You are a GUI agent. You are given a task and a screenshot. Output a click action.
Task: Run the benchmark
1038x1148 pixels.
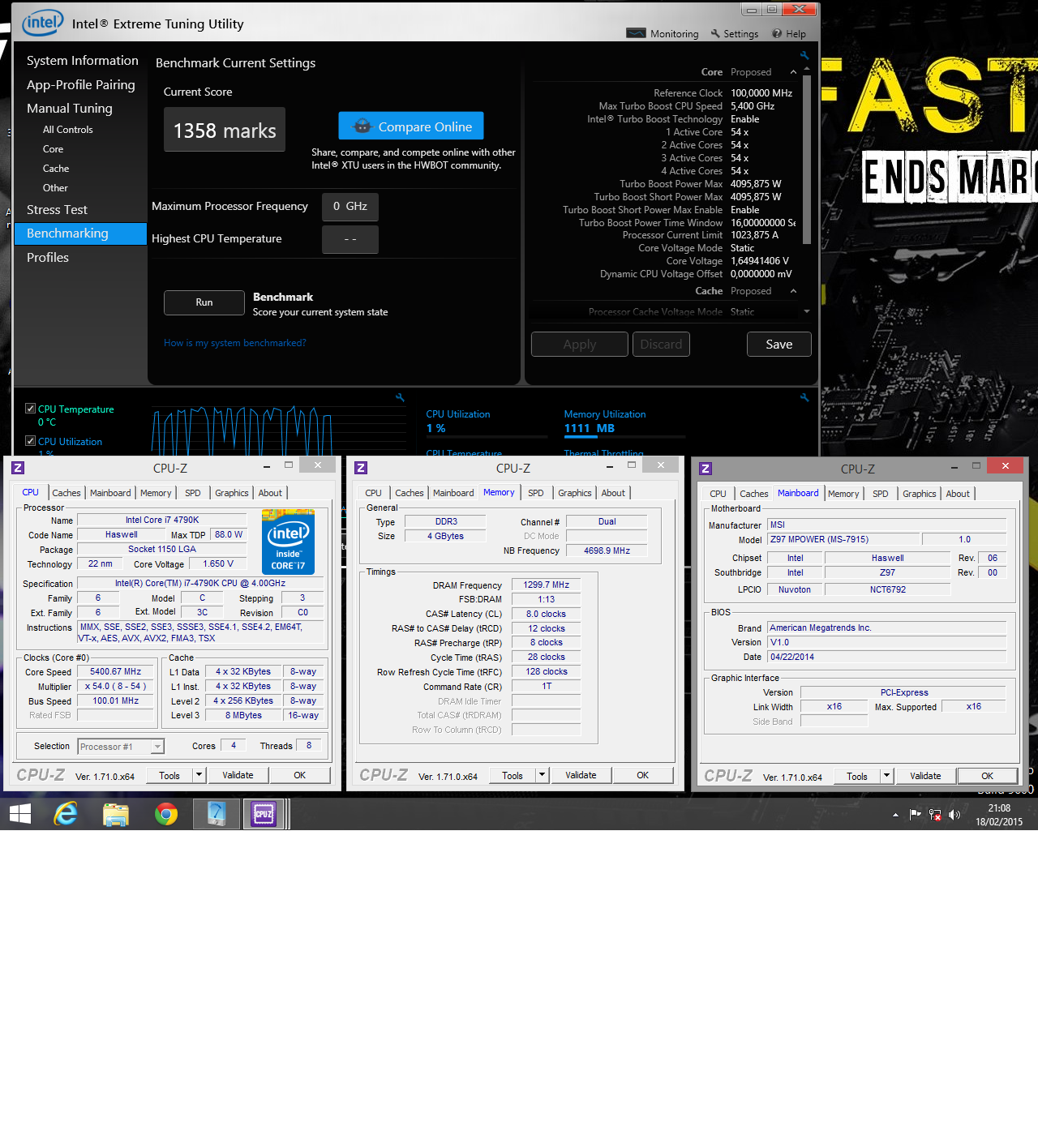pyautogui.click(x=204, y=302)
